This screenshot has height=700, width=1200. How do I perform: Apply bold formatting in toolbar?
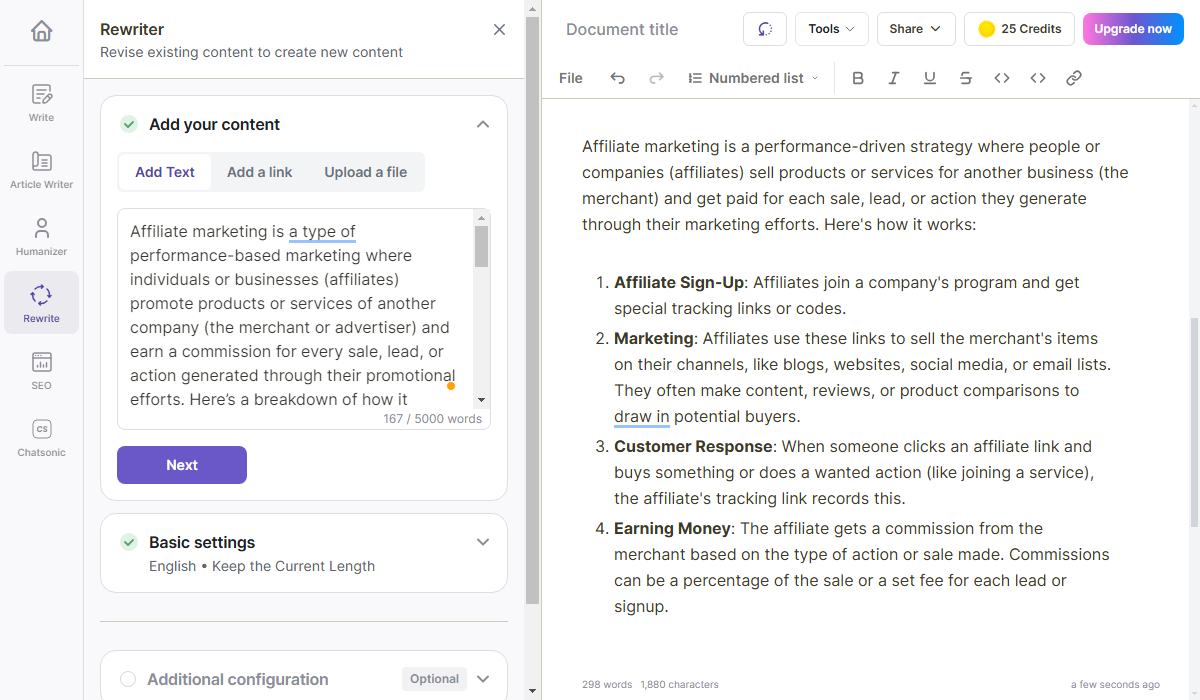pos(857,78)
